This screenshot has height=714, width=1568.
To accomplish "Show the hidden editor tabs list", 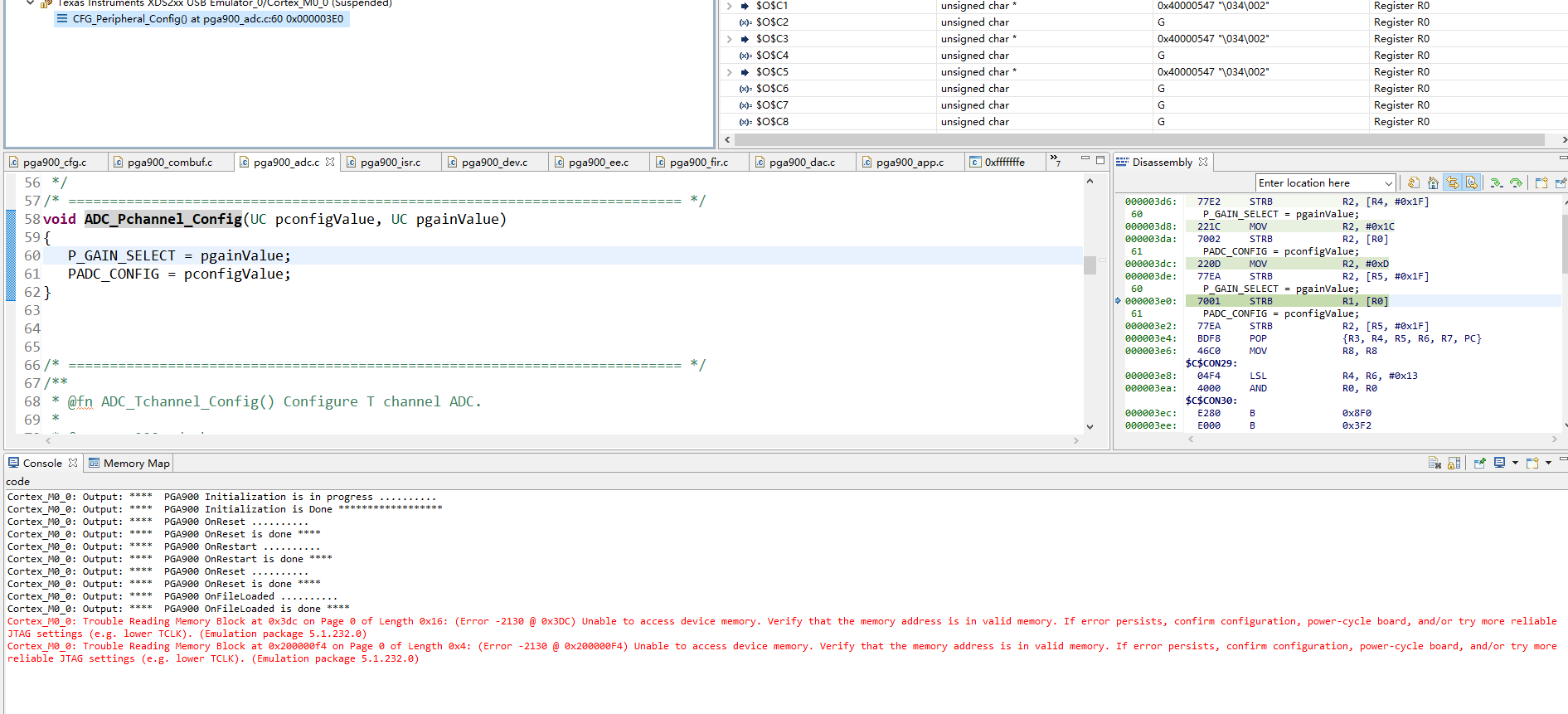I will [1055, 160].
